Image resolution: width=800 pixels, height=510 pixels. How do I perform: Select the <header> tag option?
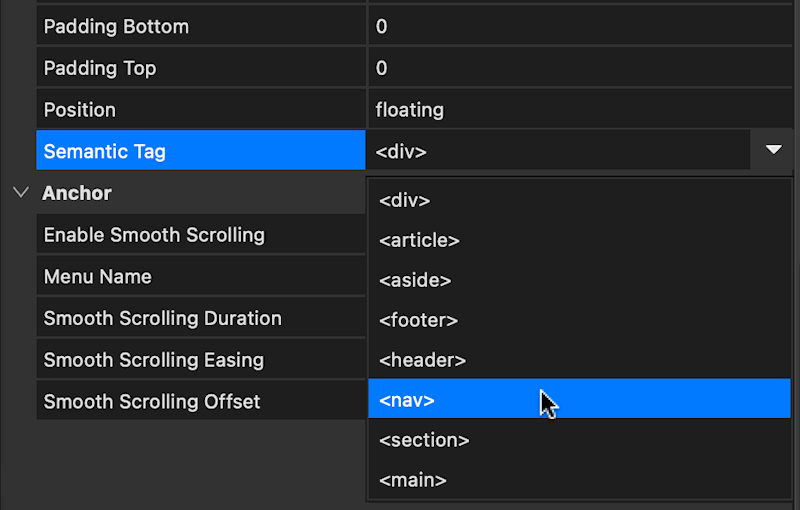coord(579,360)
